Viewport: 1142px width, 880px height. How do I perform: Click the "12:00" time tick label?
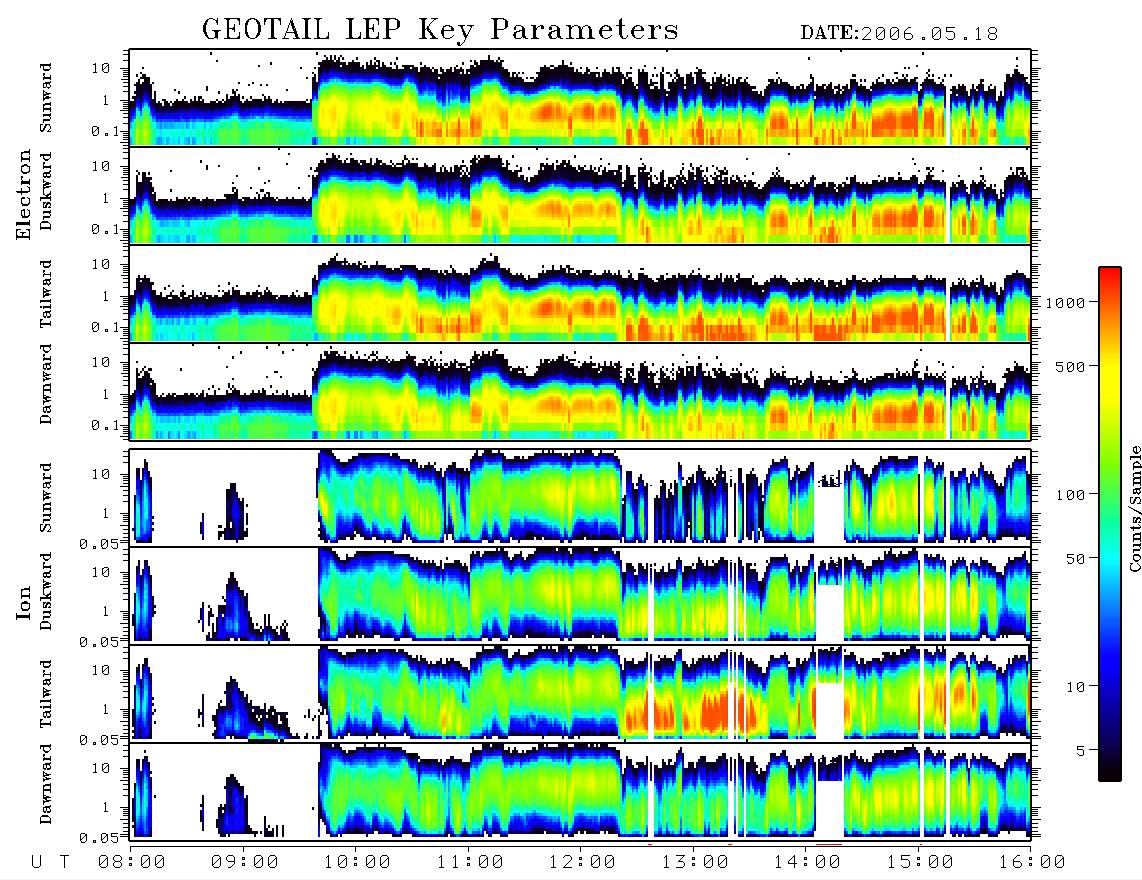point(582,863)
